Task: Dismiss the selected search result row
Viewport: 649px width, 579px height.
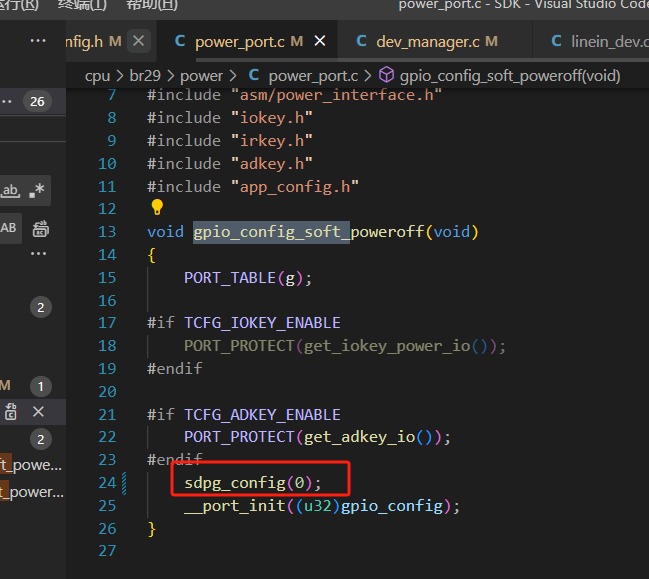Action: pyautogui.click(x=38, y=412)
